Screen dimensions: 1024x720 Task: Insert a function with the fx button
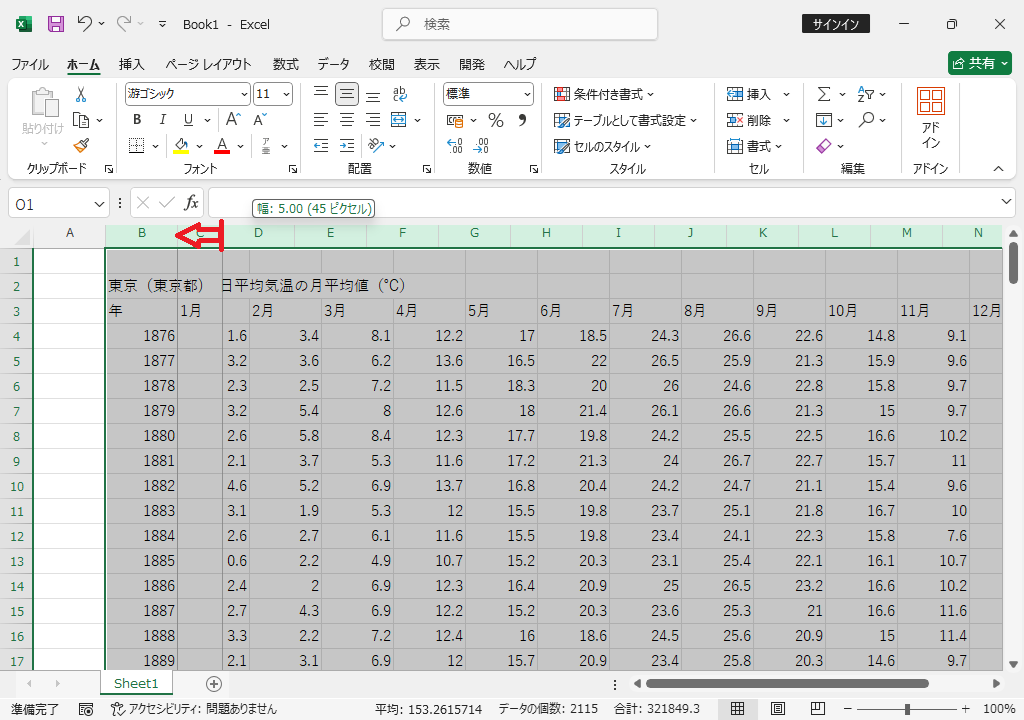(191, 203)
